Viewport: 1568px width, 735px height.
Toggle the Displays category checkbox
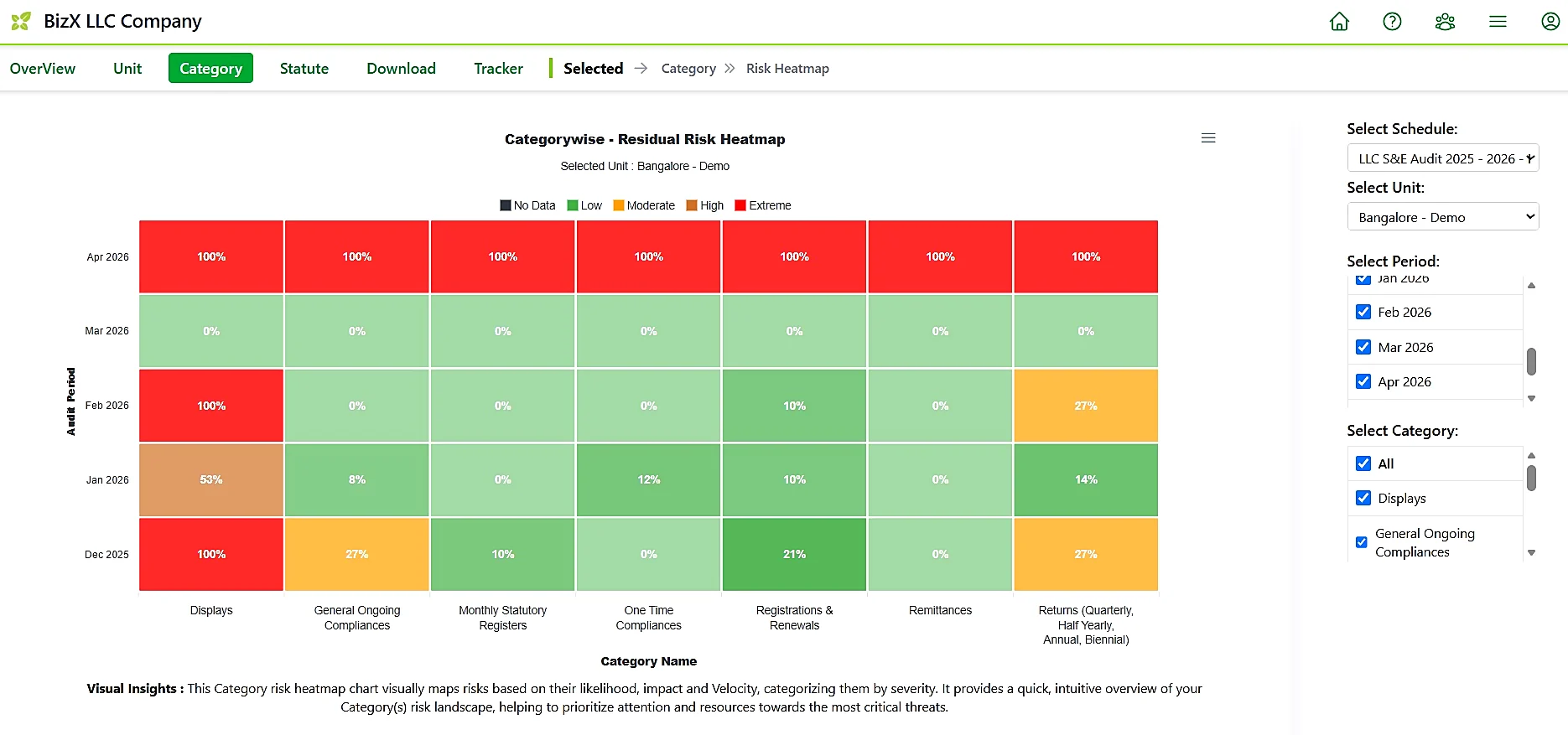1363,498
